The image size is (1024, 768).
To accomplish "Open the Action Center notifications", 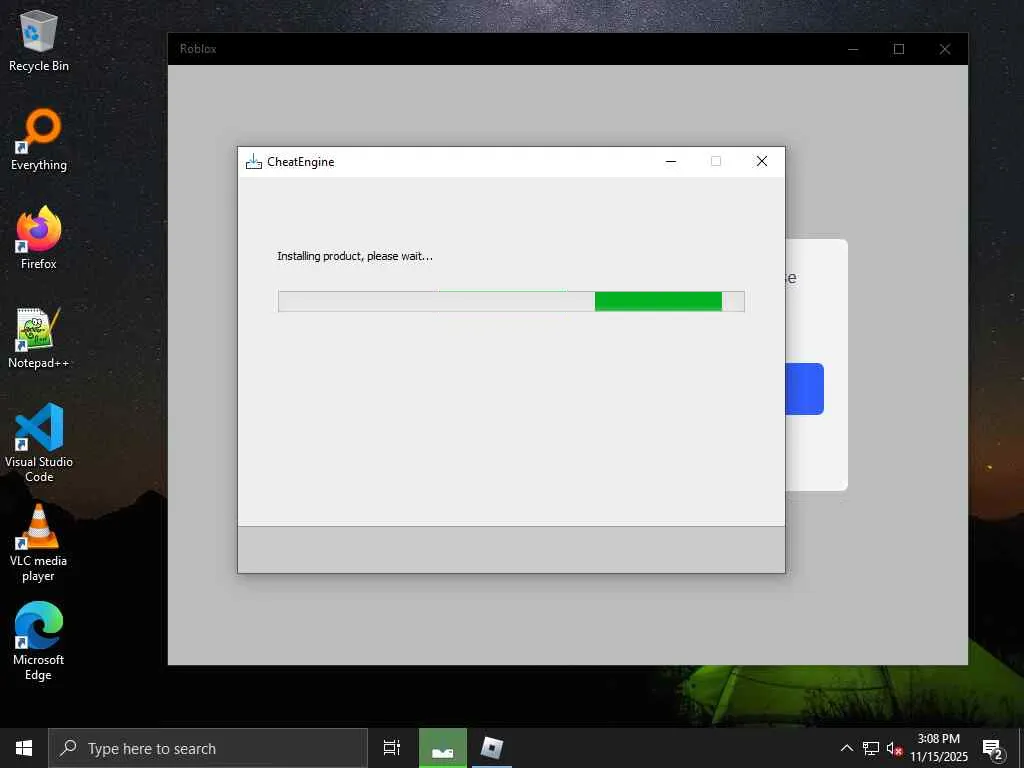I will (993, 749).
